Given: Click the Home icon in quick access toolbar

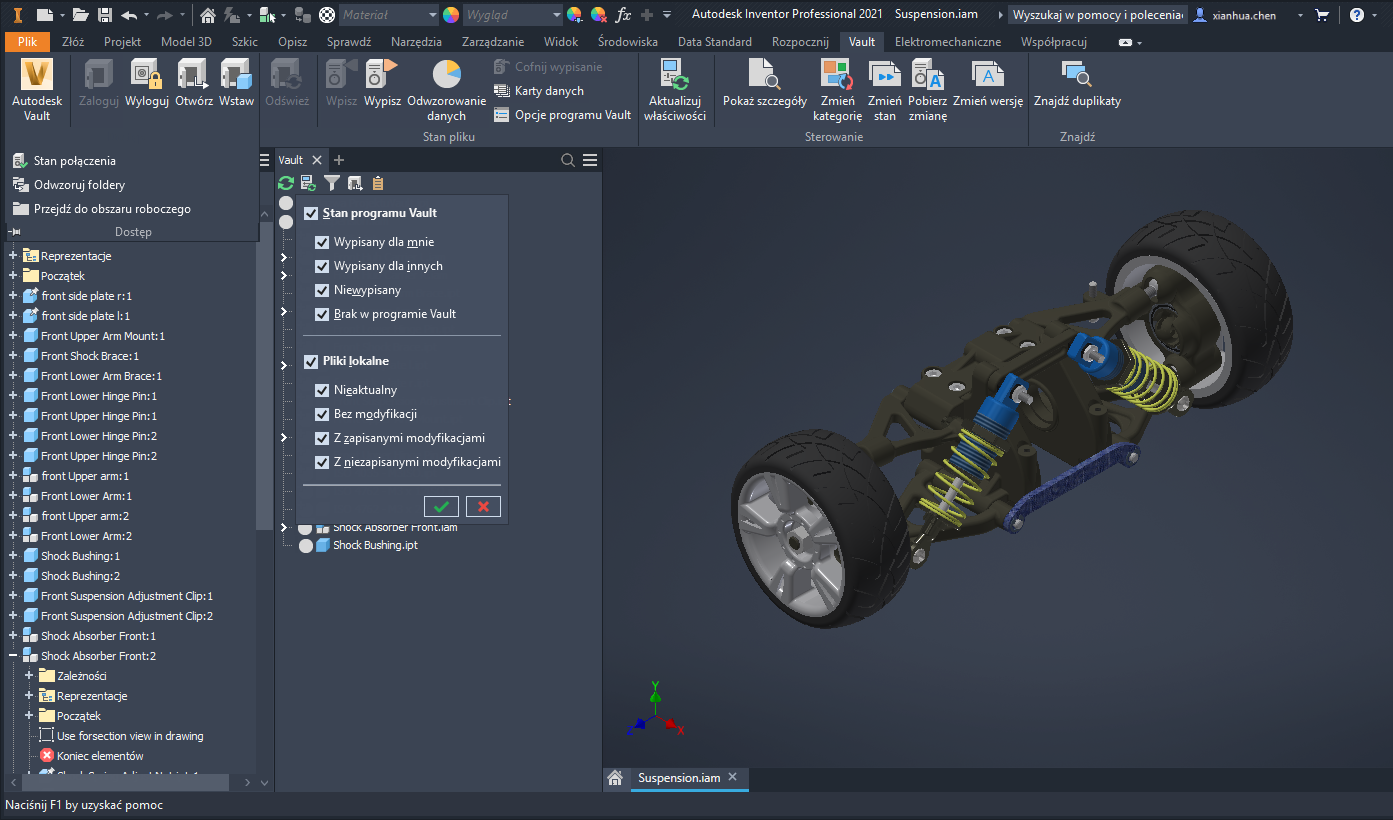Looking at the screenshot, I should [208, 15].
